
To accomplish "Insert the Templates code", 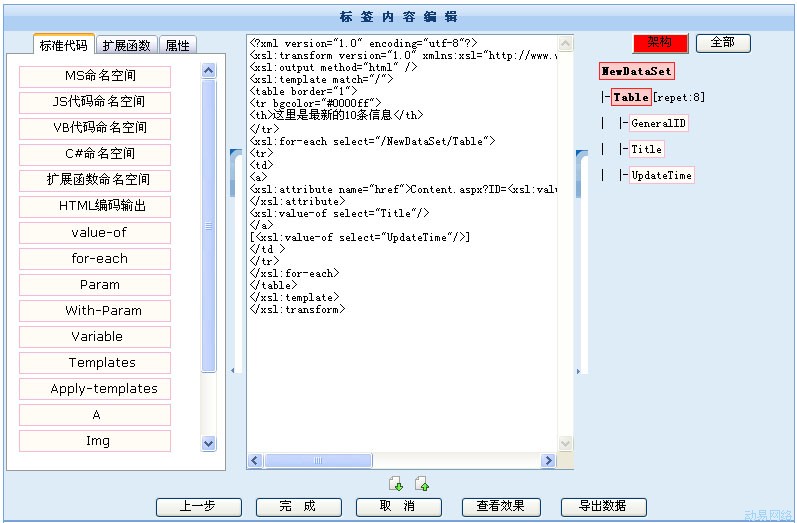I will (95, 363).
